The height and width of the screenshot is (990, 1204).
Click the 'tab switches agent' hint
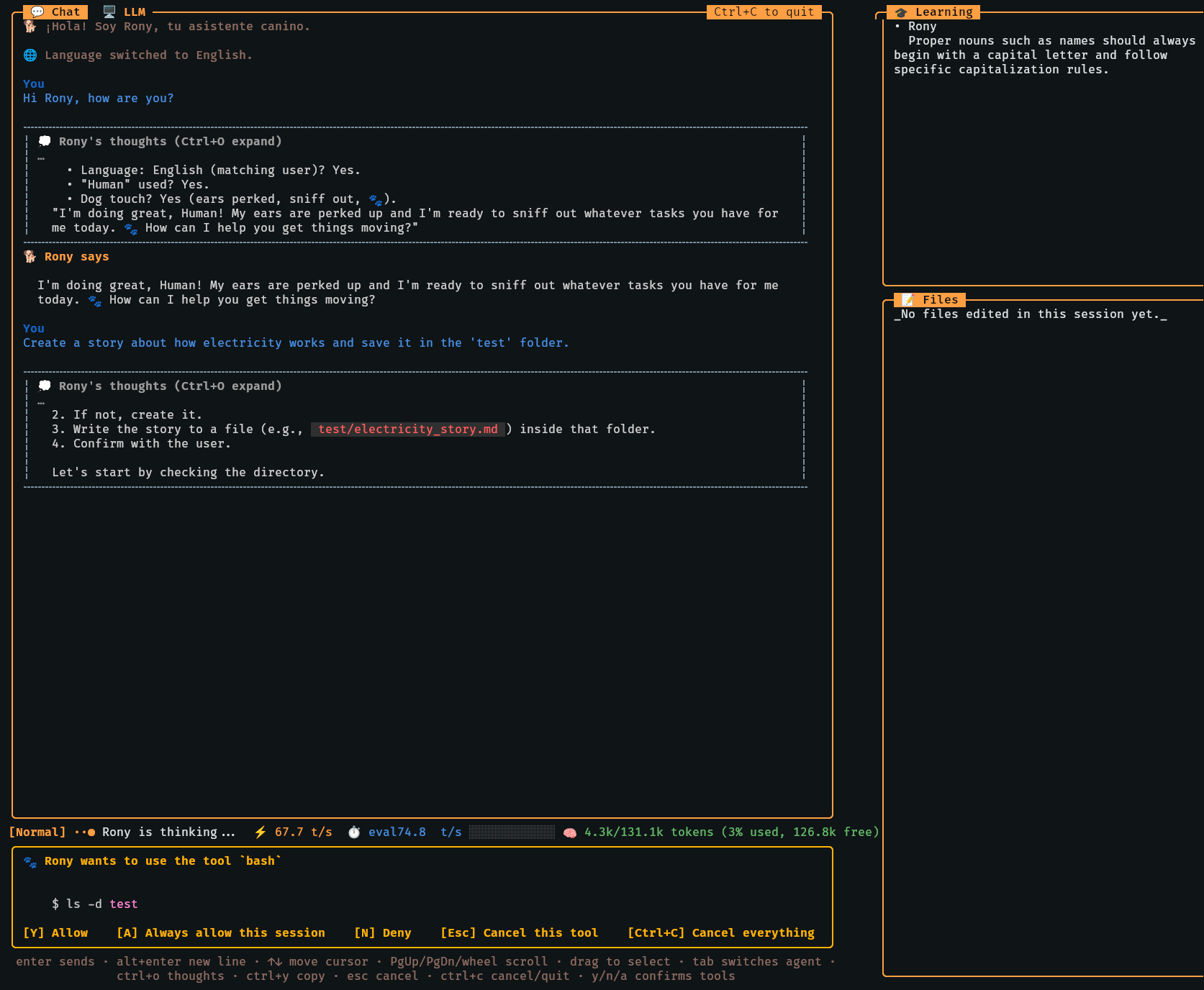[757, 961]
